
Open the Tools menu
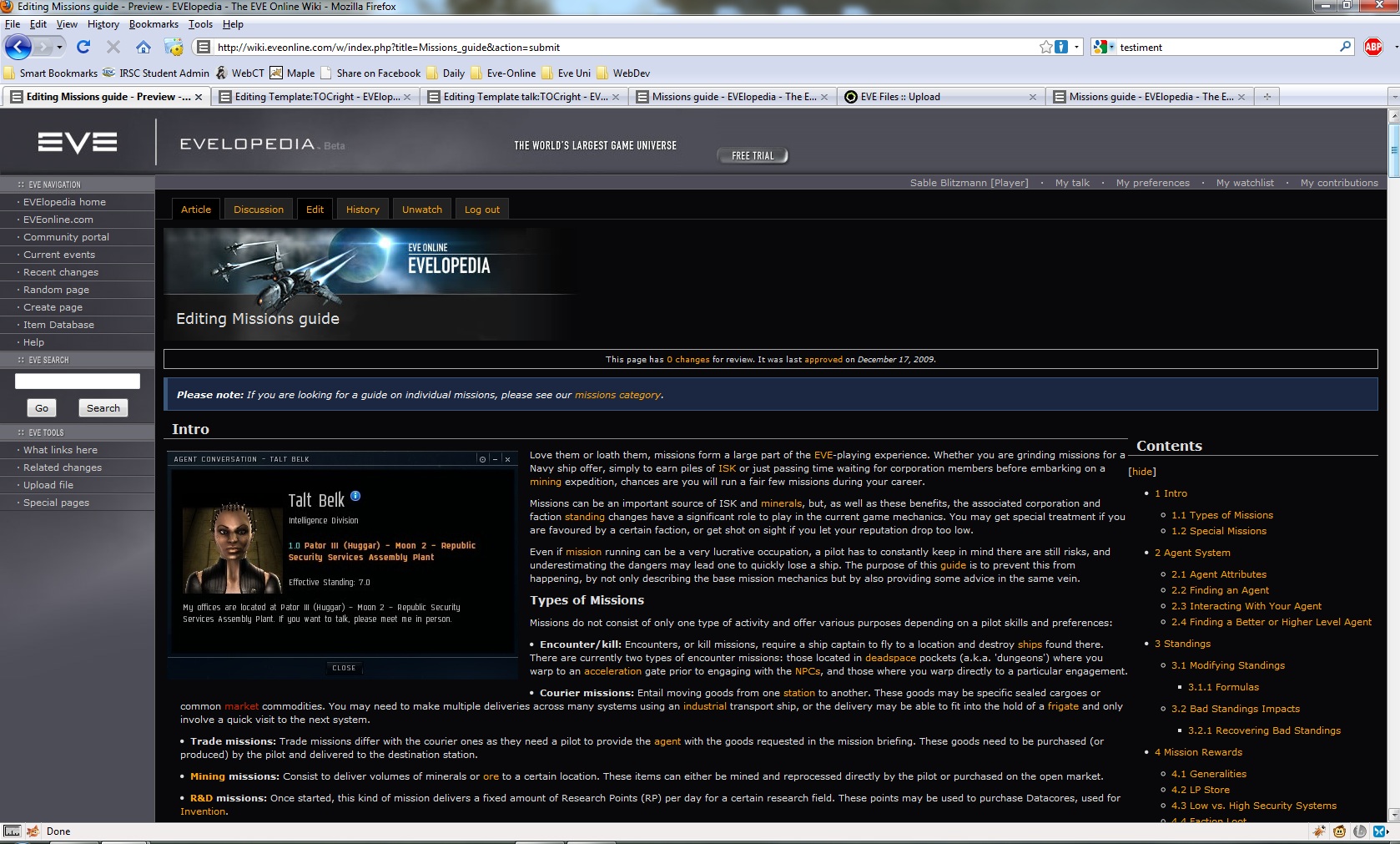click(x=200, y=24)
